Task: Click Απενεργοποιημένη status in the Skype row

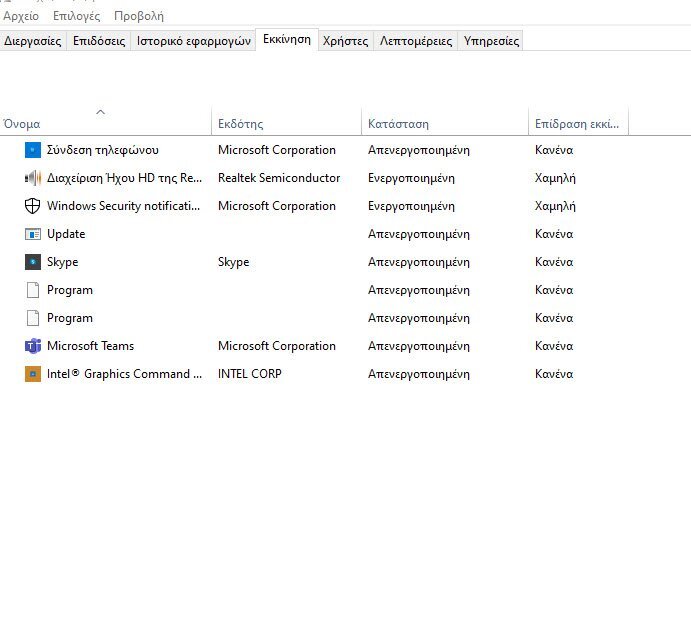Action: [x=419, y=262]
